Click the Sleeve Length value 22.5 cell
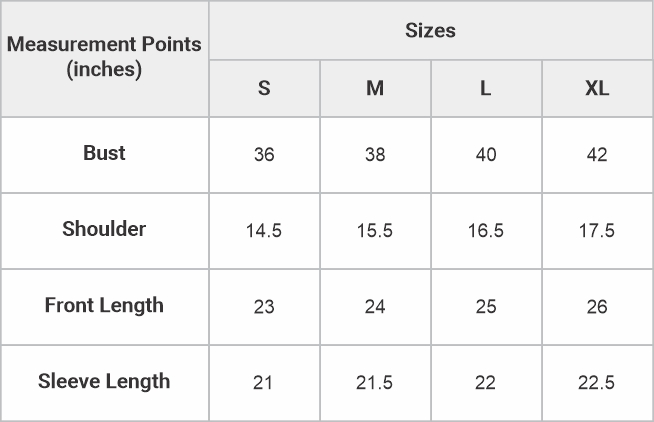 (x=597, y=383)
